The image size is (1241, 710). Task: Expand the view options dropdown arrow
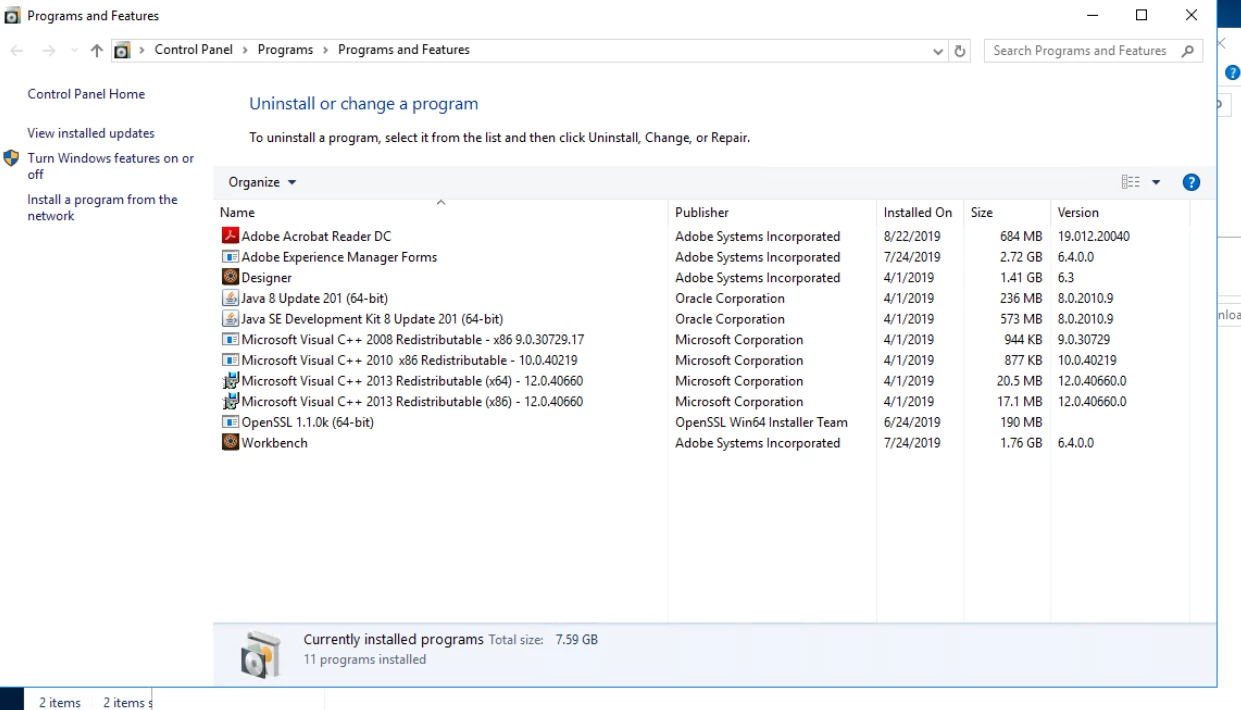tap(1156, 182)
